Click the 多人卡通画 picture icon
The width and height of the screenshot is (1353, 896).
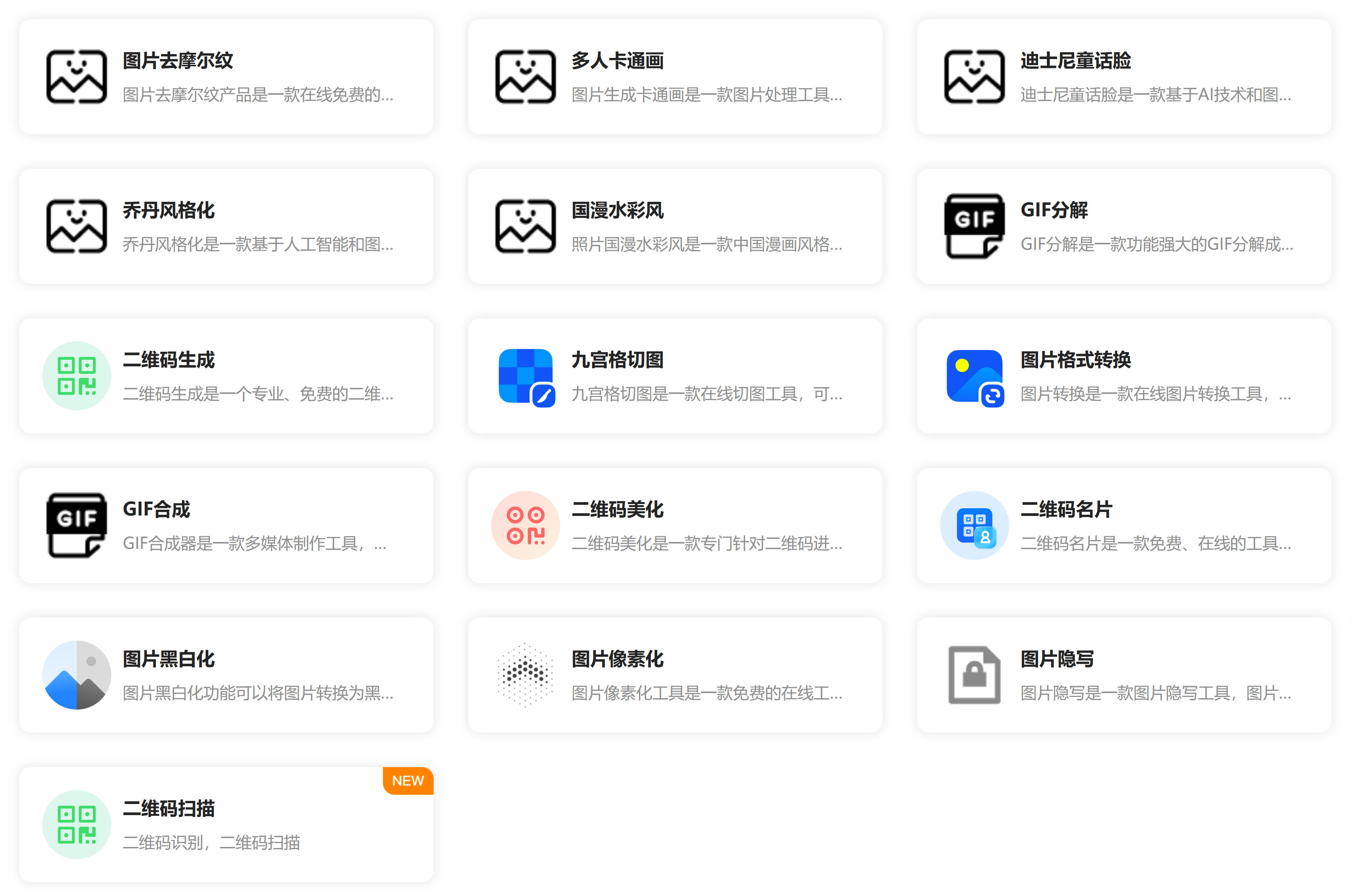tap(525, 77)
